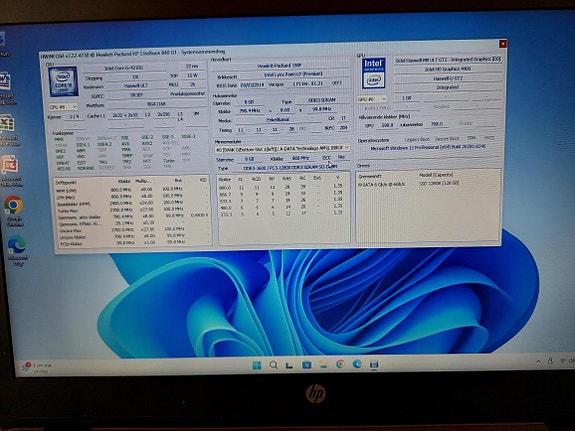Screen dimensions: 575x431
Task: Open Task View on the taskbar
Action: (289, 365)
